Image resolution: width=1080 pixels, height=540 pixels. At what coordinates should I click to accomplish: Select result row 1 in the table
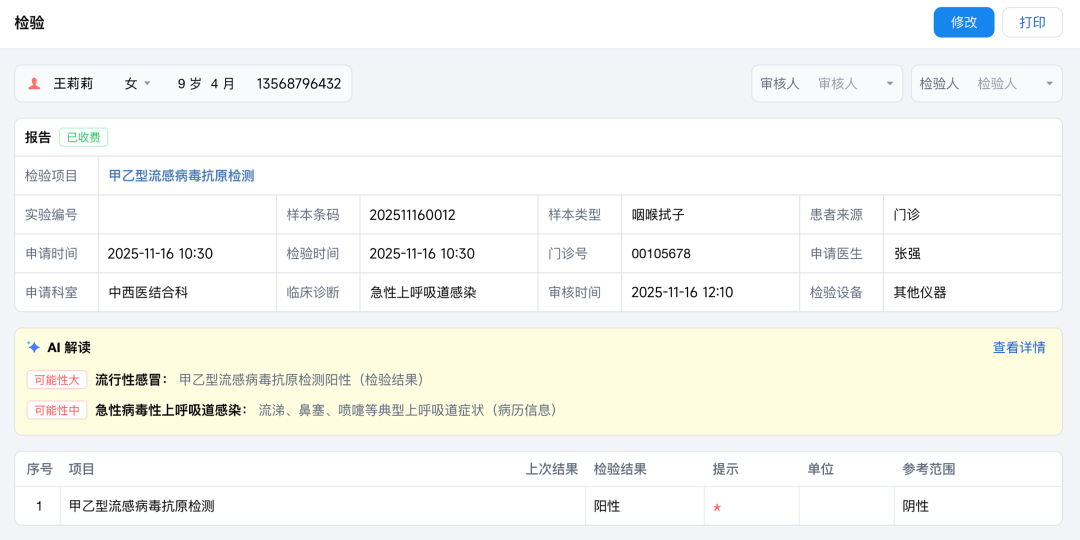(x=140, y=507)
